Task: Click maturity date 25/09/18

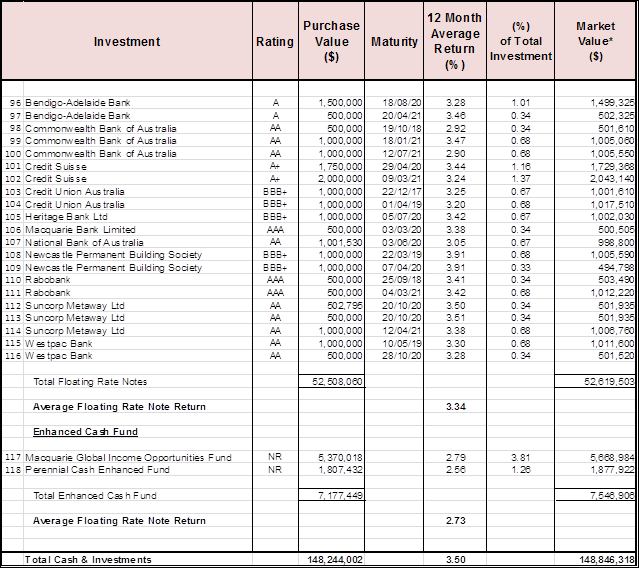Action: (x=401, y=280)
